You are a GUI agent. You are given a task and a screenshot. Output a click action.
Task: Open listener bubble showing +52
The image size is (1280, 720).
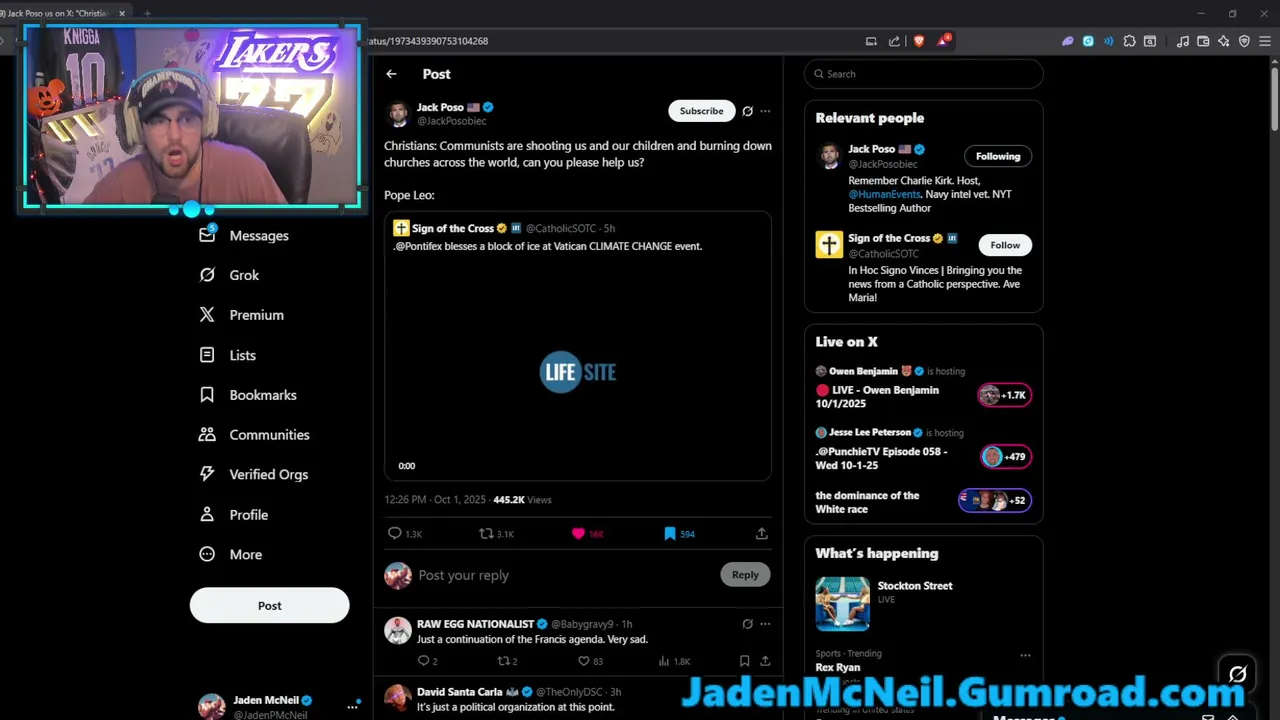[x=994, y=500]
